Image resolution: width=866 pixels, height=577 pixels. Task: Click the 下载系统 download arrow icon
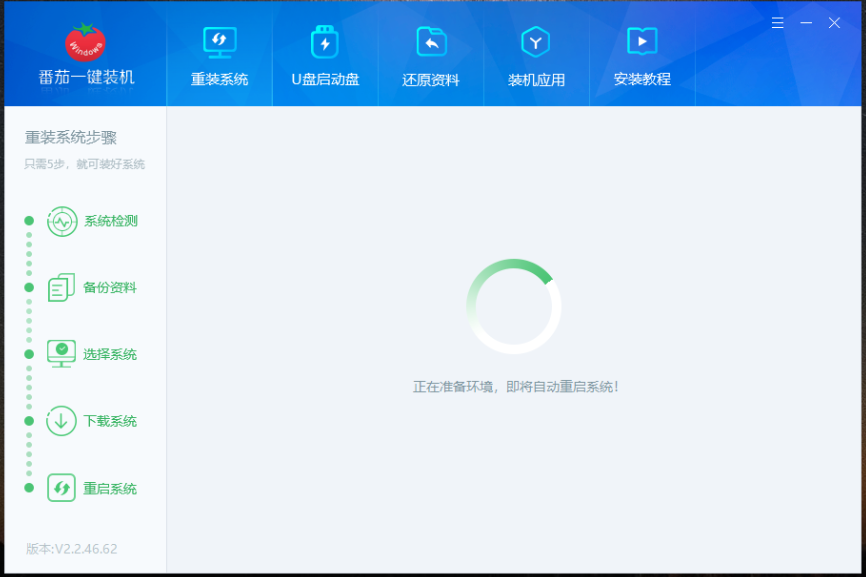tap(61, 421)
